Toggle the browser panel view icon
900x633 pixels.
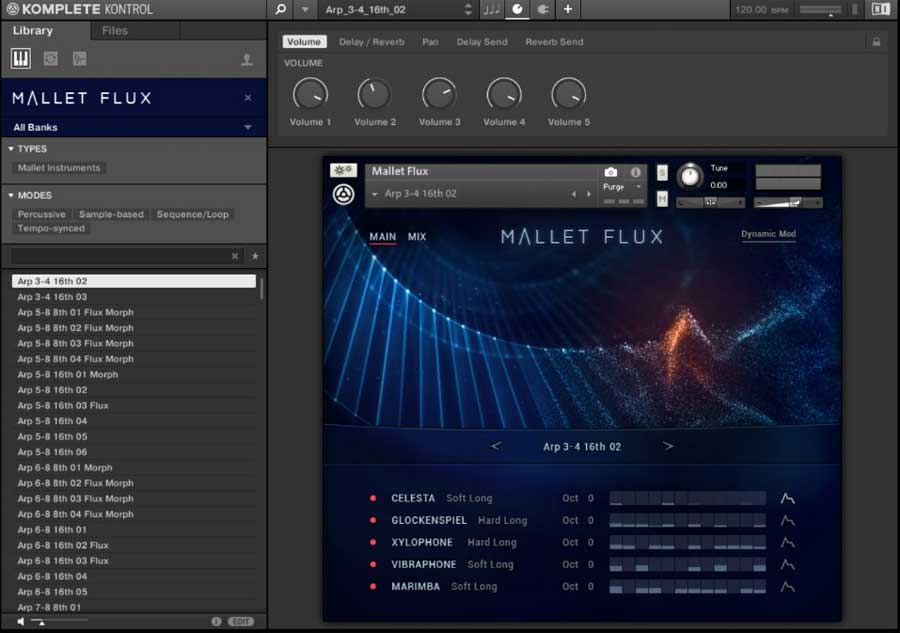click(880, 9)
